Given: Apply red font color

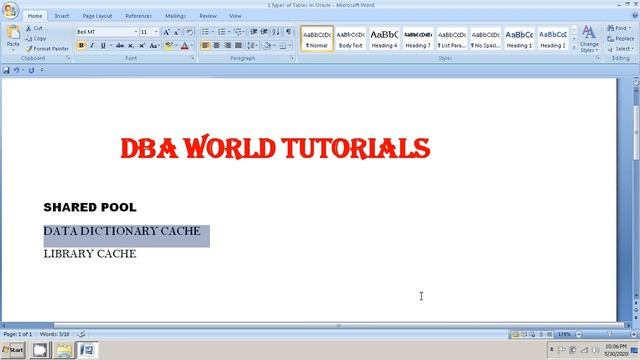Looking at the screenshot, I should coord(184,46).
